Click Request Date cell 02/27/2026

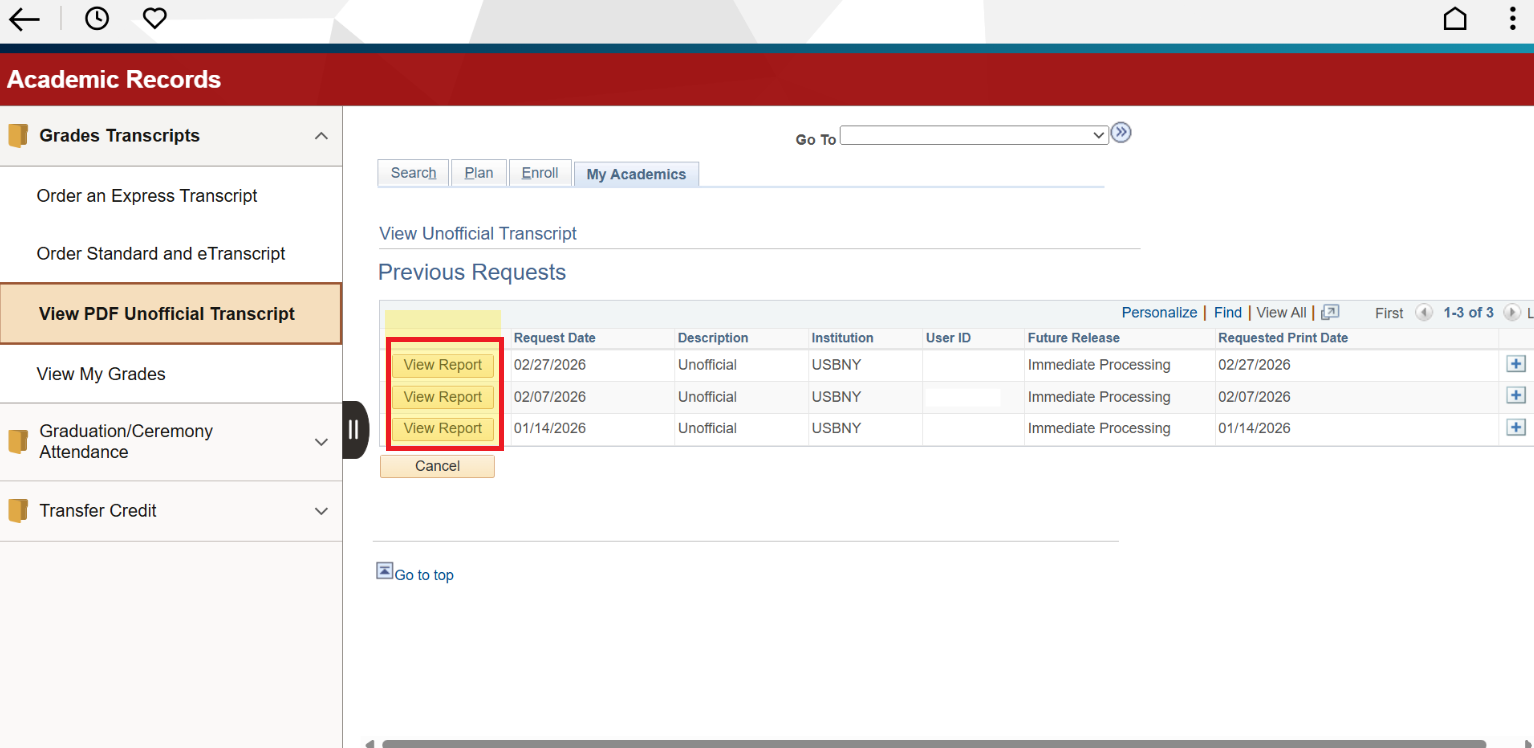click(550, 365)
